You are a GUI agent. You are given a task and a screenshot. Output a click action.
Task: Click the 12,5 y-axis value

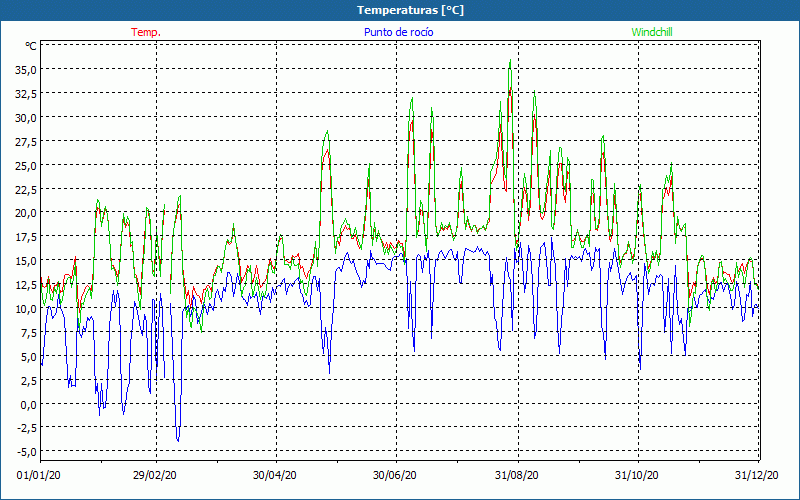[x=26, y=285]
